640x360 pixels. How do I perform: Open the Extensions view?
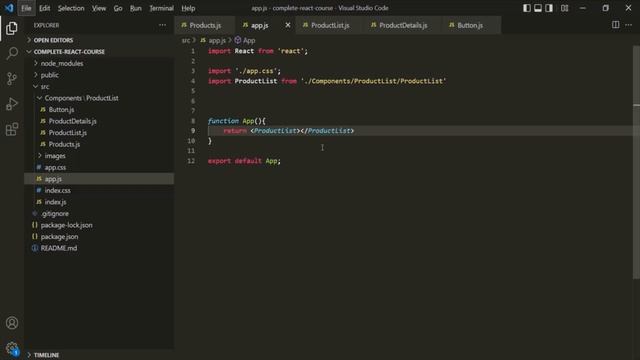click(12, 129)
